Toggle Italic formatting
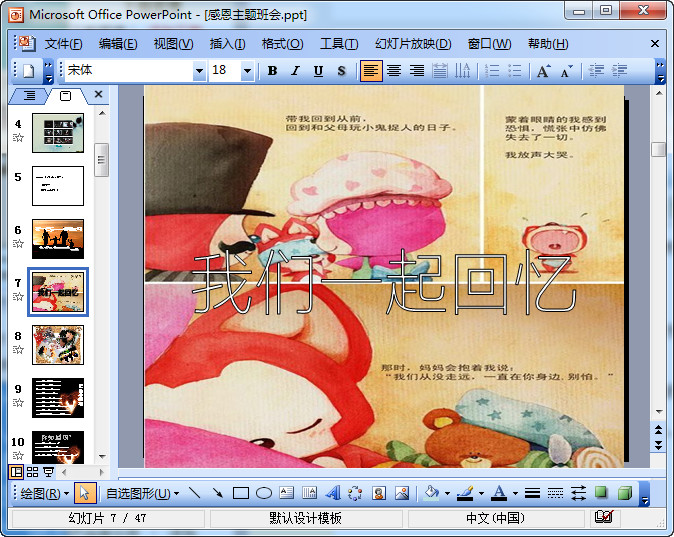 pyautogui.click(x=295, y=71)
